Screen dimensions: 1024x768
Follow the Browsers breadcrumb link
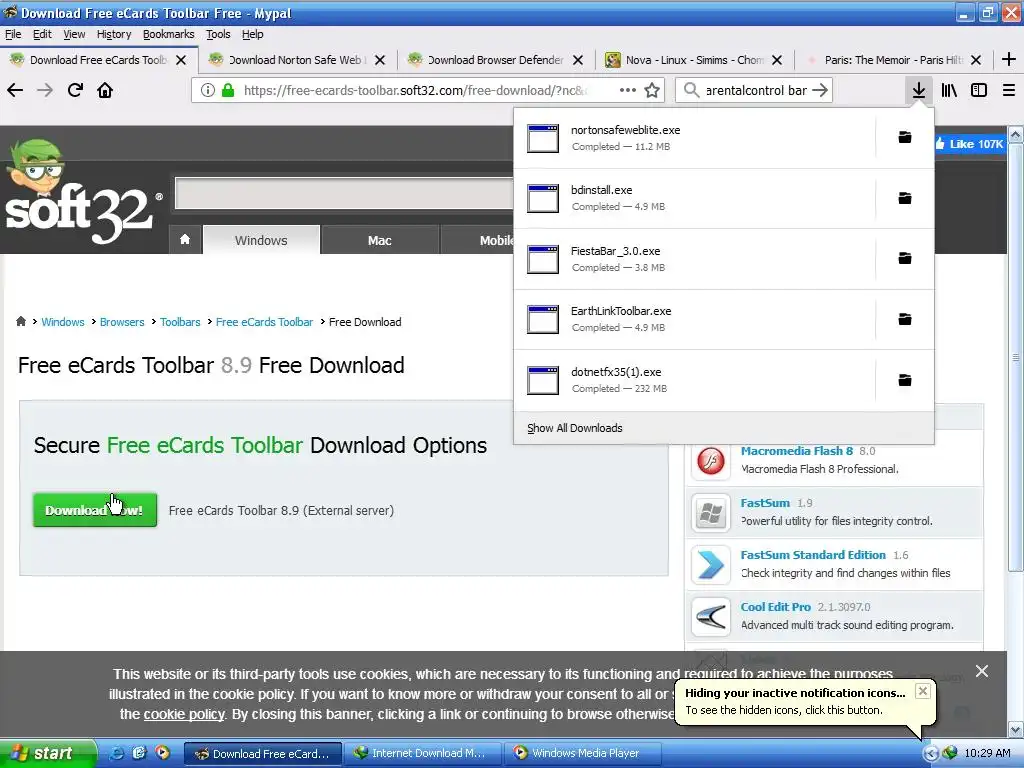click(122, 322)
